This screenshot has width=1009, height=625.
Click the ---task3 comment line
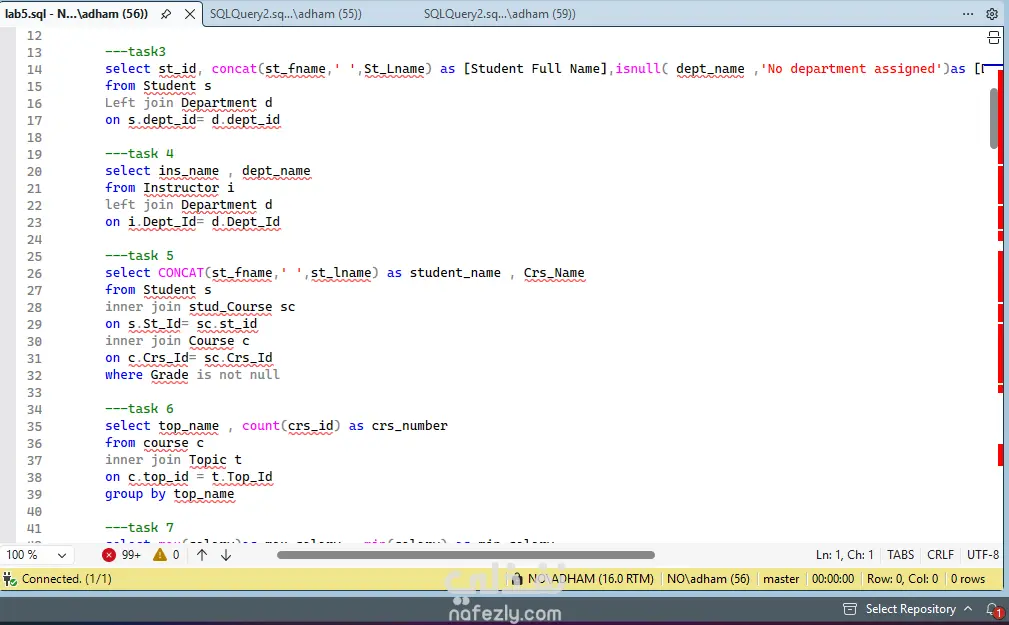(x=135, y=51)
